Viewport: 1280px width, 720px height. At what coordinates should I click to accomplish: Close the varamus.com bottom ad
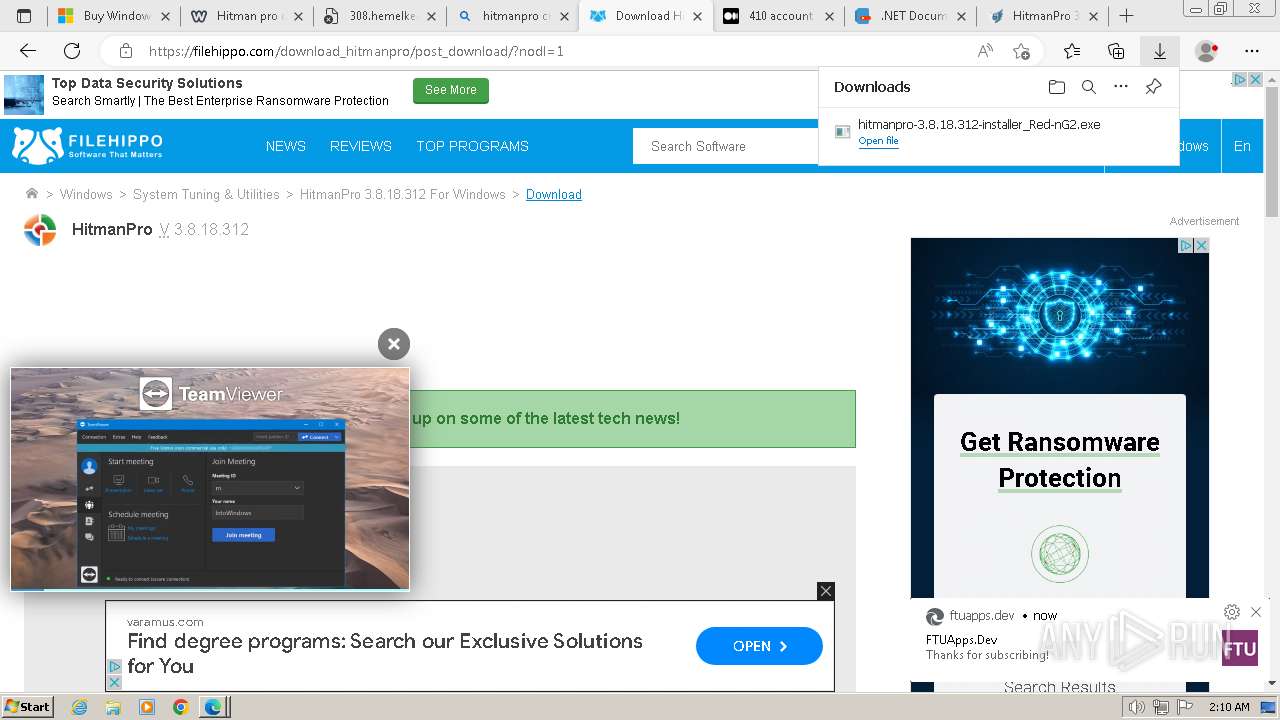825,591
